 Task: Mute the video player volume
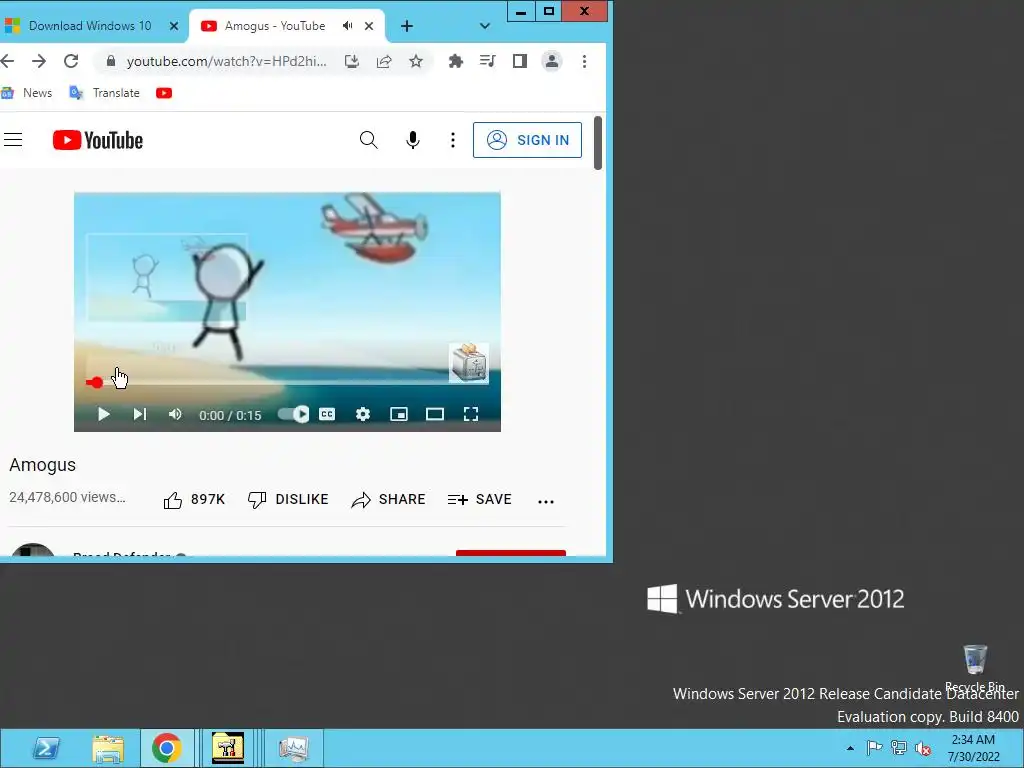coord(175,414)
